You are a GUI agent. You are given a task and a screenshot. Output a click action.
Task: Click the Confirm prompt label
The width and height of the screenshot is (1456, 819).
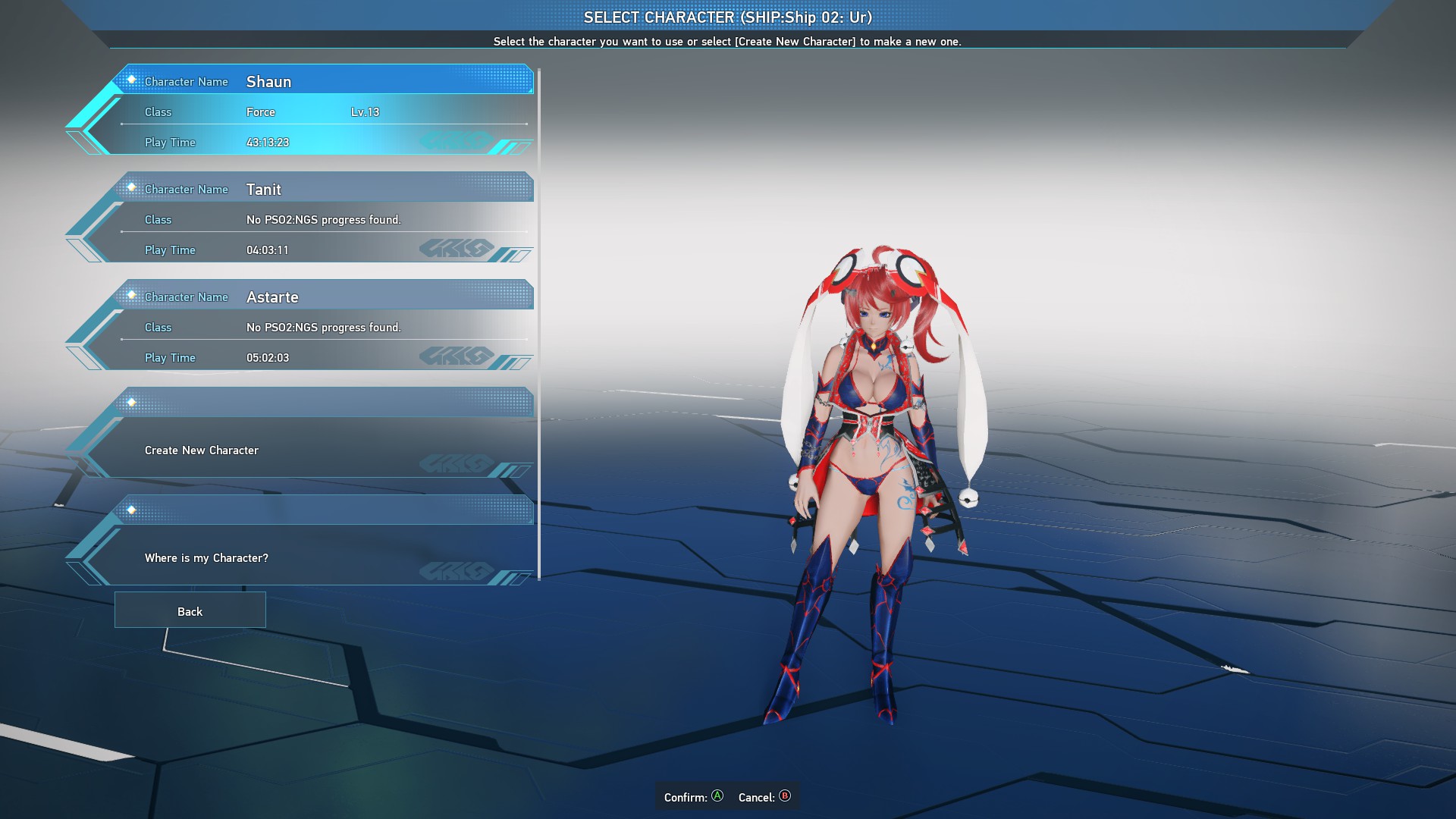pos(685,797)
